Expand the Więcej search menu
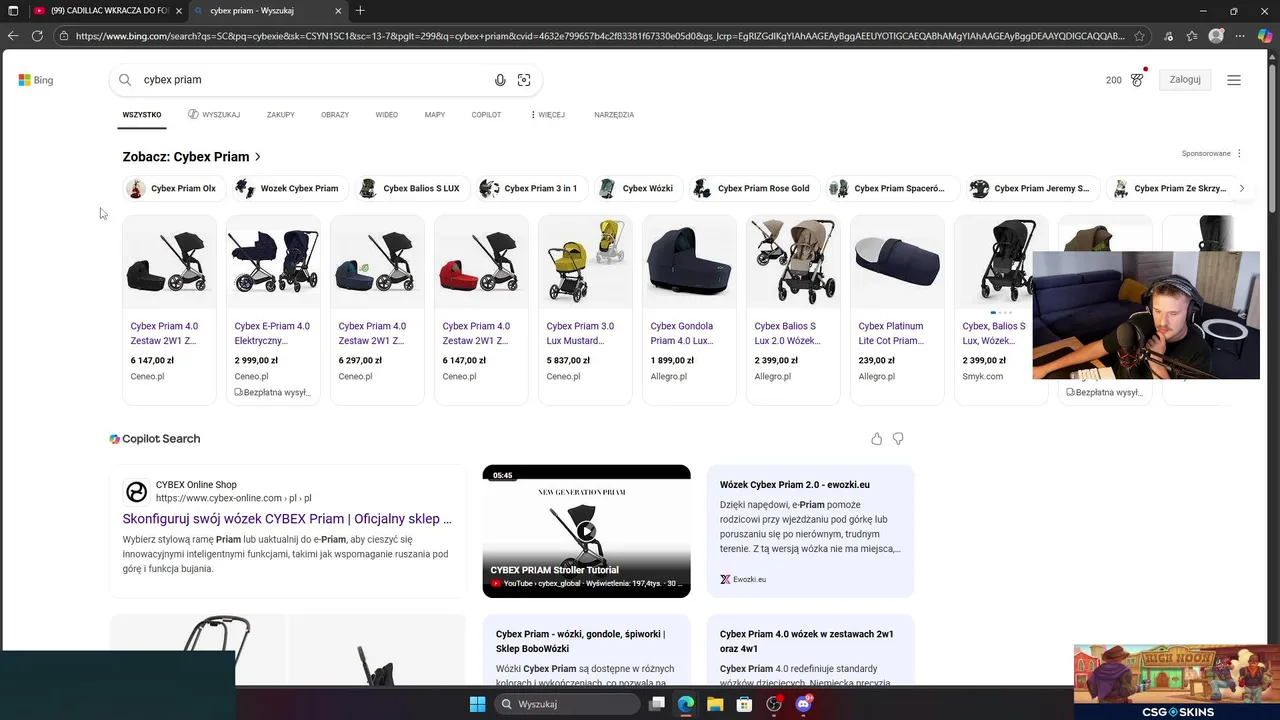 [x=547, y=115]
